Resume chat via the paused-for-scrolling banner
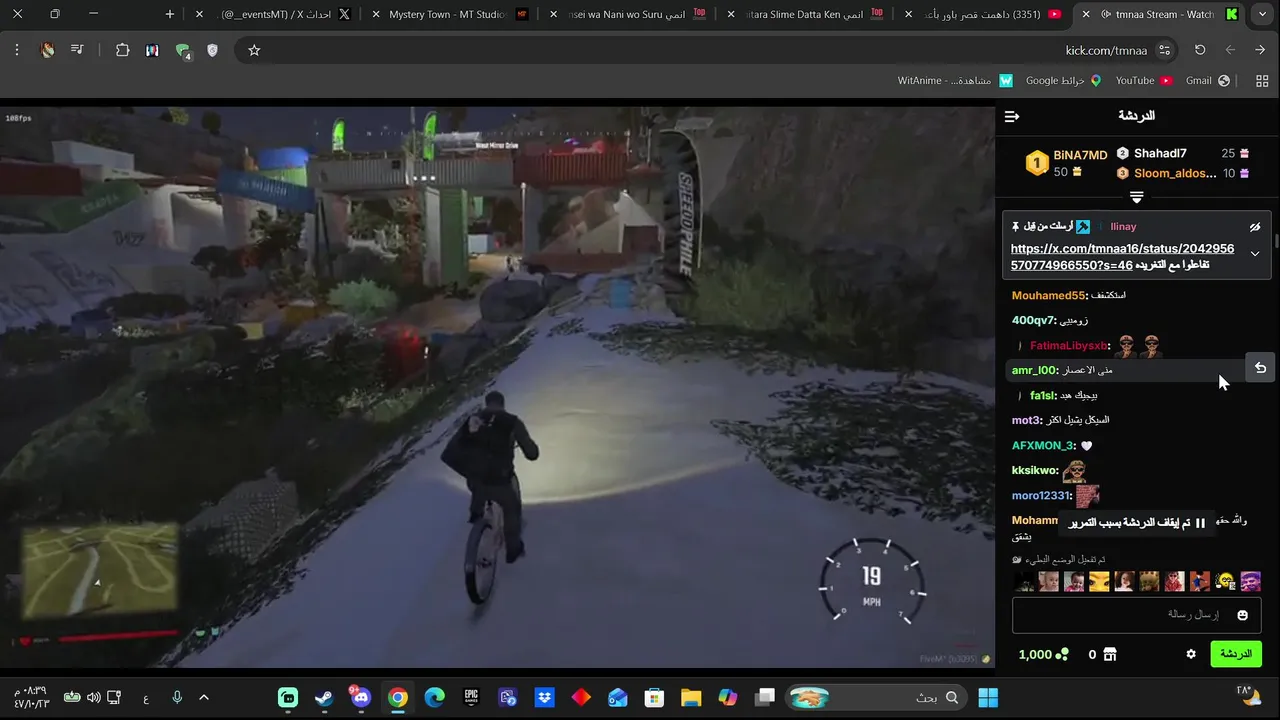 pyautogui.click(x=1137, y=523)
